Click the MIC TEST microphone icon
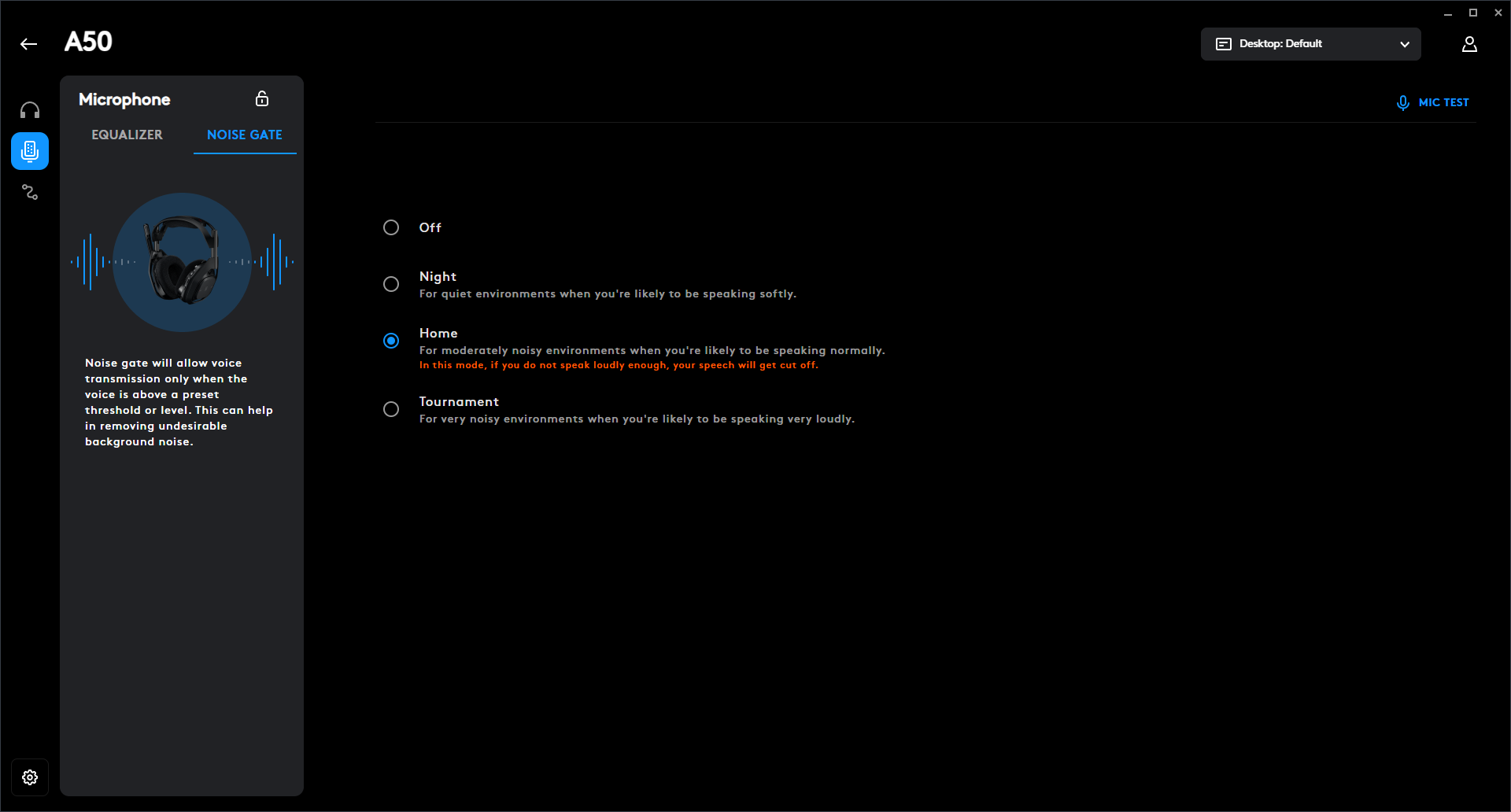 pos(1402,103)
